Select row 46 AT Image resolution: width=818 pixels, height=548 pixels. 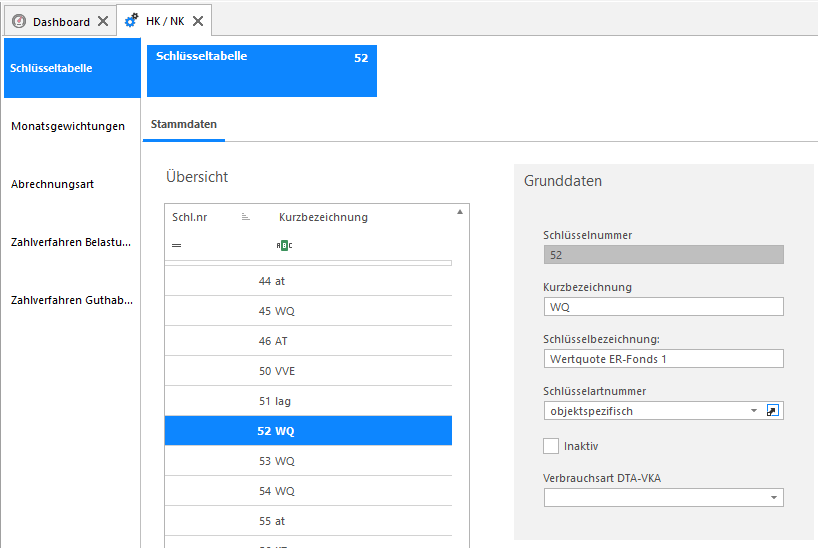pyautogui.click(x=308, y=341)
